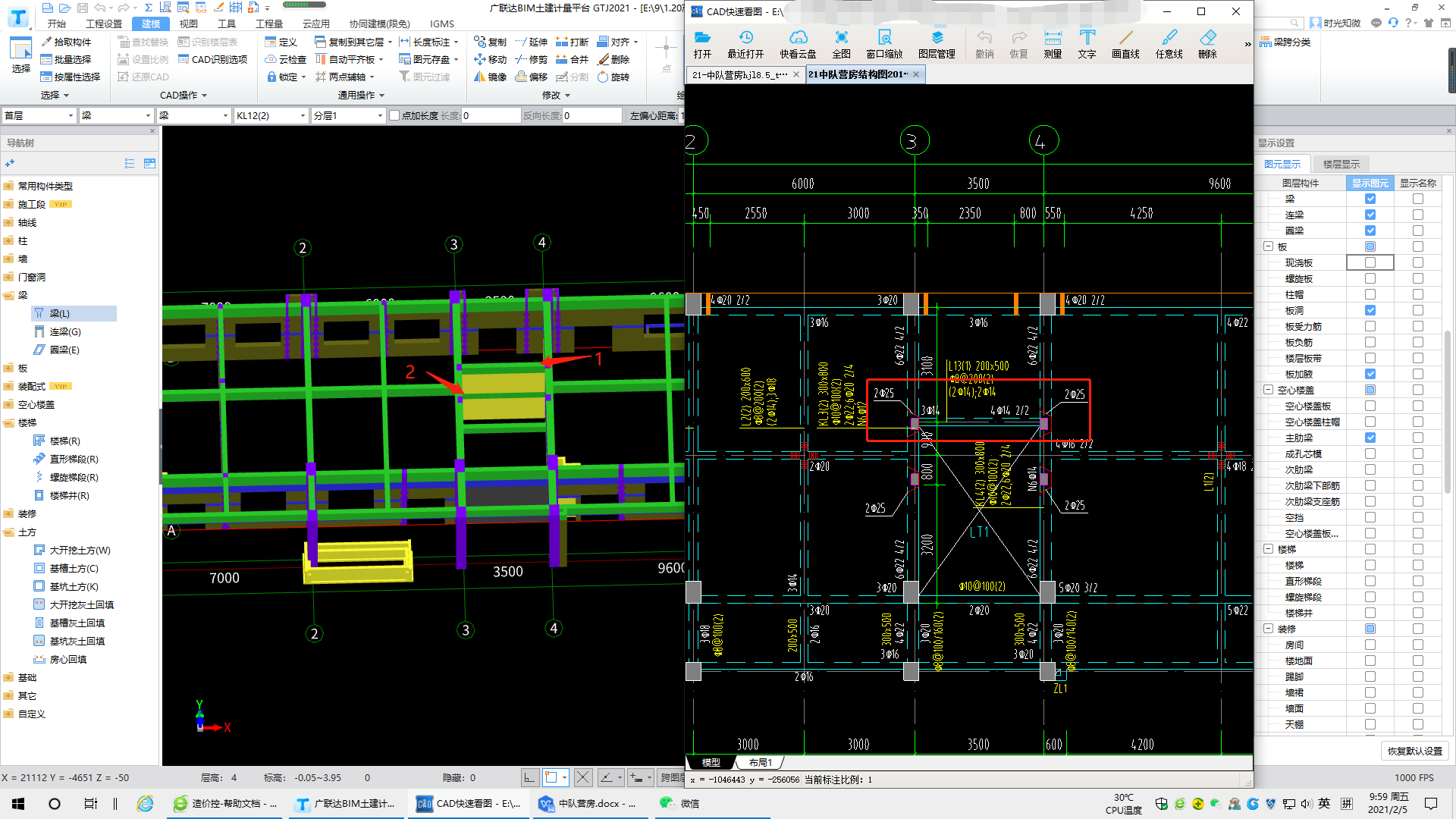Click the 复制 copy tool in 修改 group
Screen dimensions: 1456x819
(490, 42)
